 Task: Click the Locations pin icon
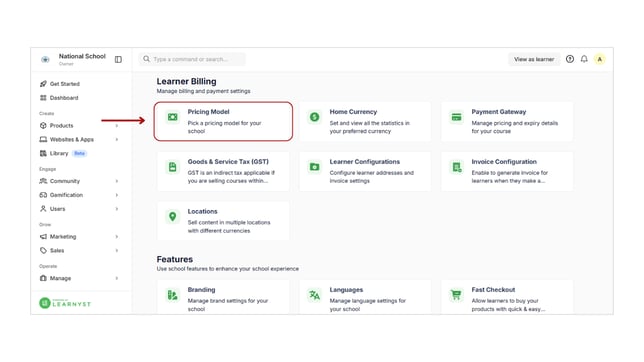point(172,217)
